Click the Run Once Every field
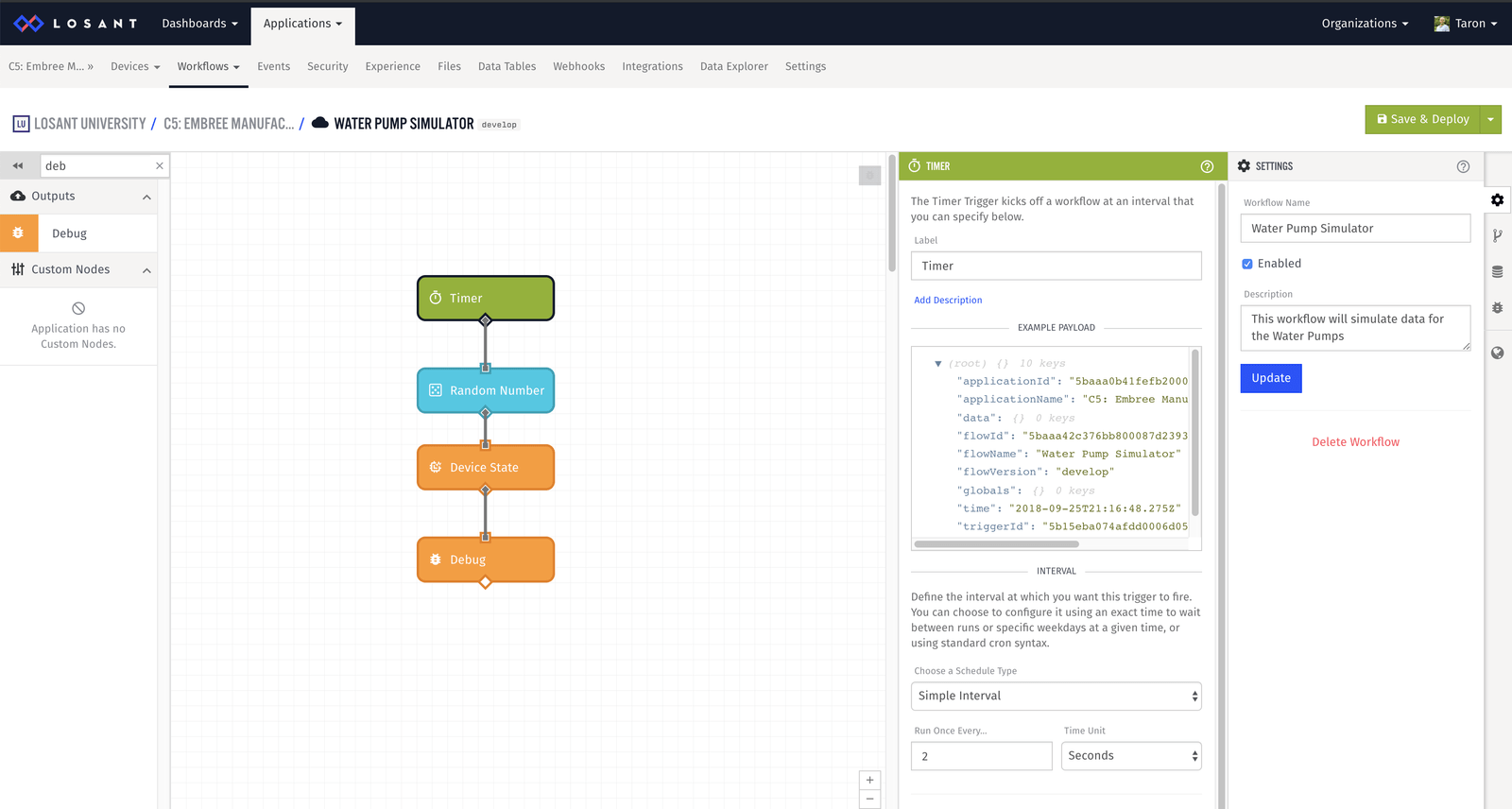The height and width of the screenshot is (809, 1512). tap(981, 756)
